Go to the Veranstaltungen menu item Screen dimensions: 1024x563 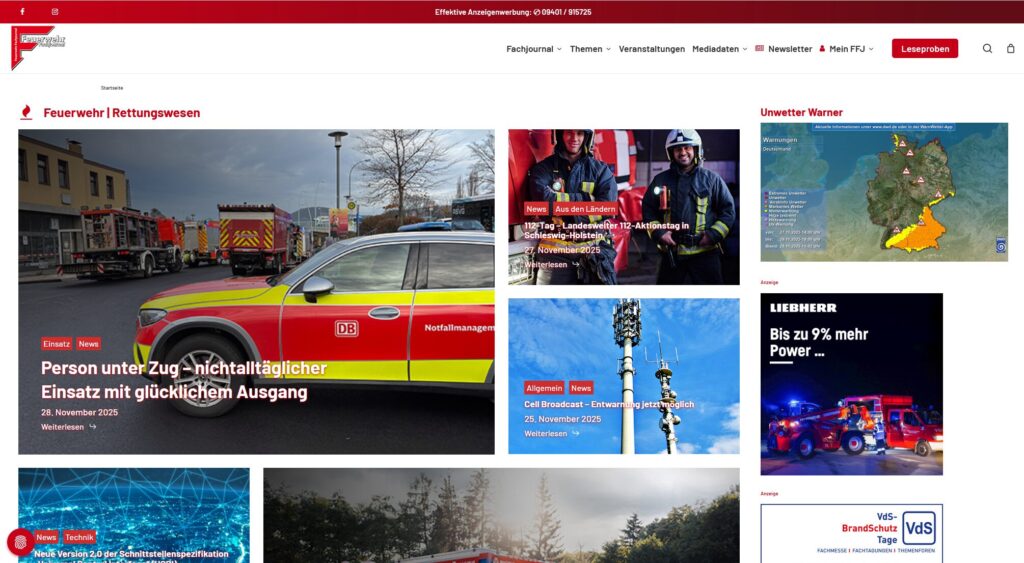pos(651,49)
